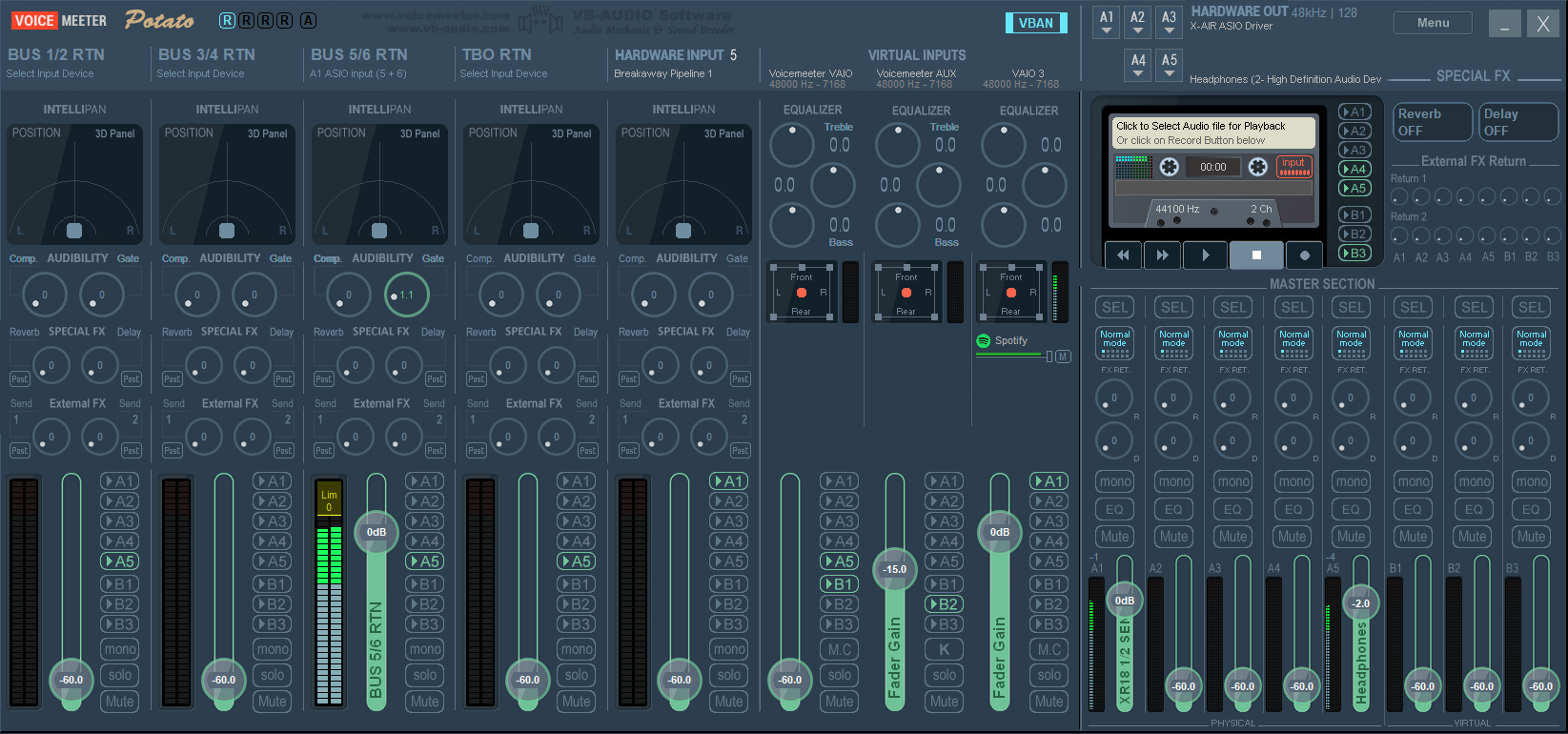Image resolution: width=1568 pixels, height=734 pixels.
Task: Click A5 Headphones master fader at -2.0
Action: click(x=1361, y=603)
